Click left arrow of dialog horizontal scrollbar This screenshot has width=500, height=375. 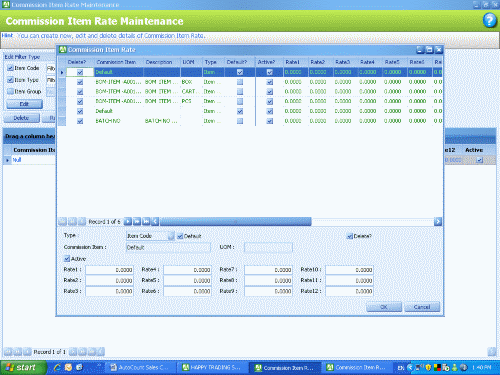click(155, 221)
